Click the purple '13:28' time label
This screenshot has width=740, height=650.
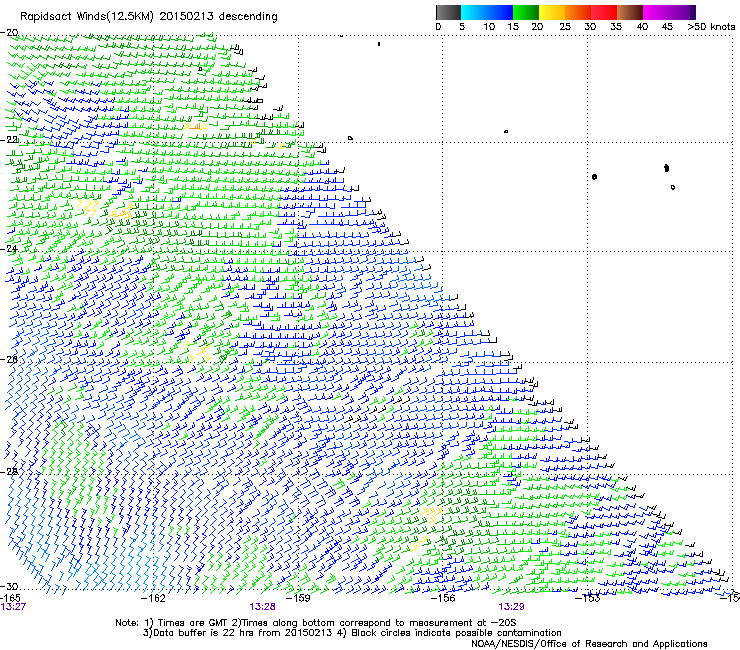[262, 607]
